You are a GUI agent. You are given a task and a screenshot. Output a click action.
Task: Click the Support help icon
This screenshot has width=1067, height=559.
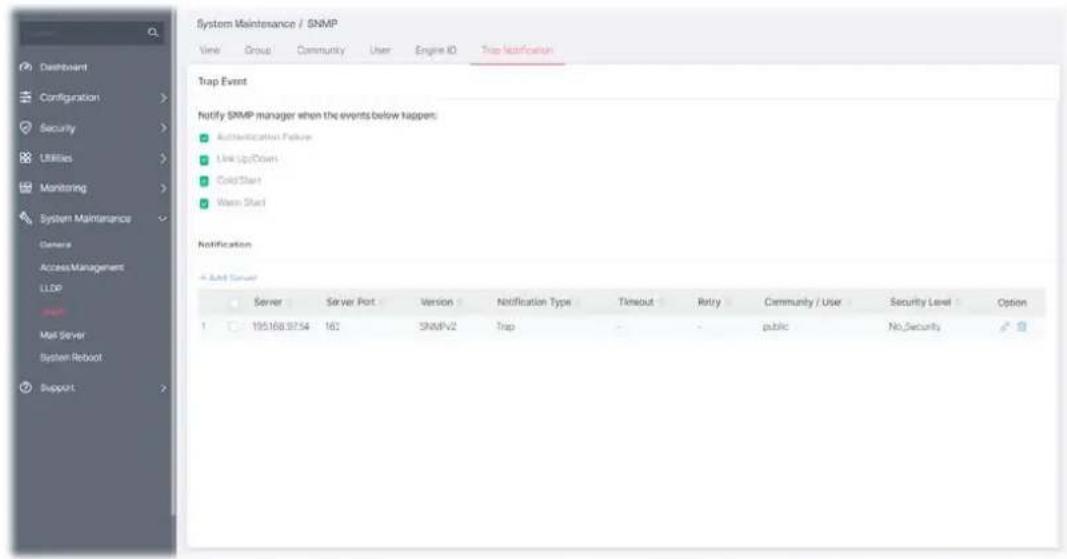click(x=26, y=387)
